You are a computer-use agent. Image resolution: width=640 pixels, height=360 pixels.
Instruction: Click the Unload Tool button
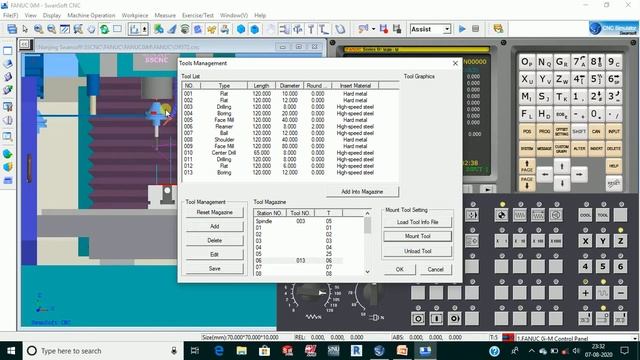[418, 251]
